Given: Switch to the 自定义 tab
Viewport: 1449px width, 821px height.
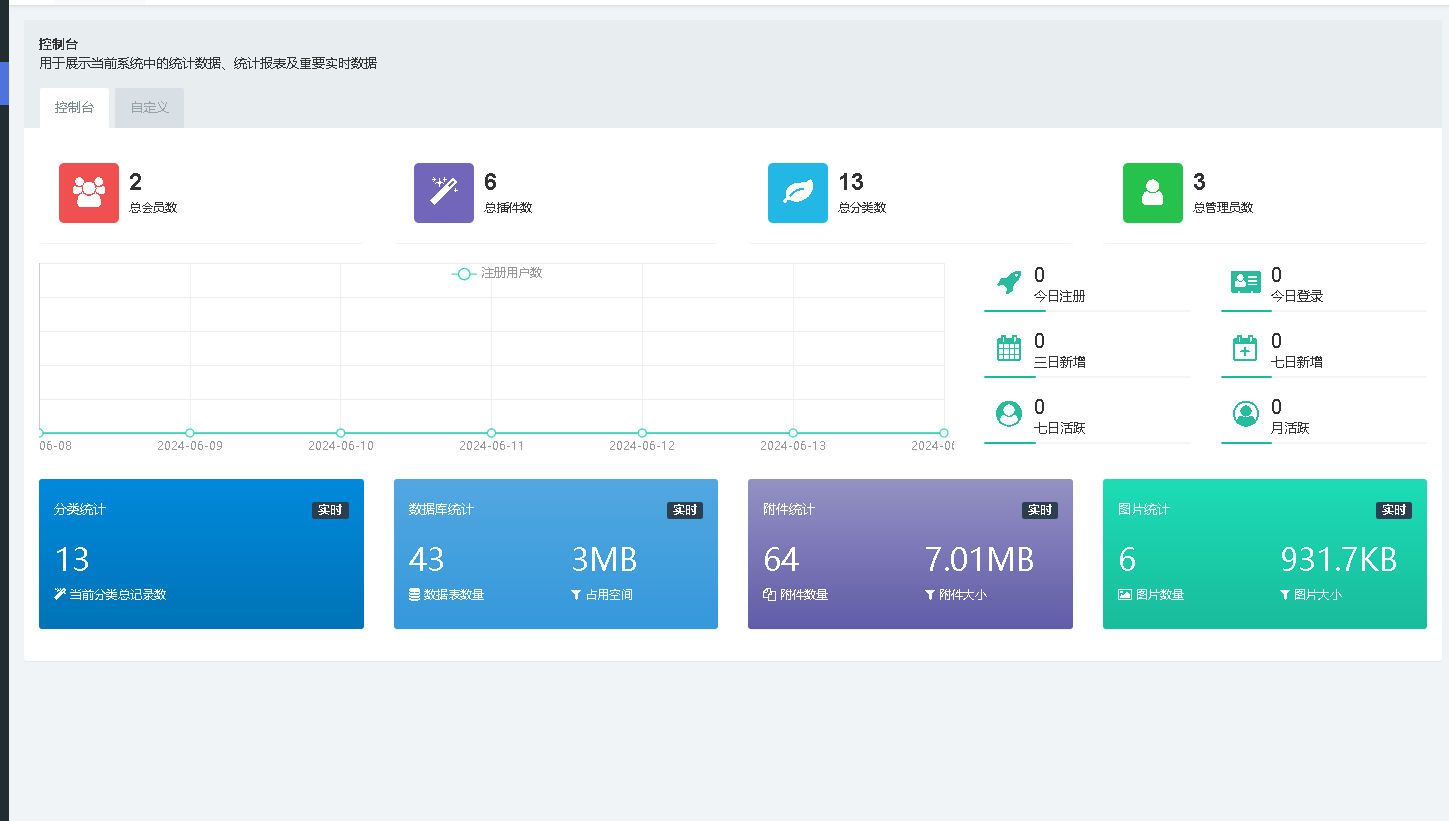Looking at the screenshot, I should (149, 108).
